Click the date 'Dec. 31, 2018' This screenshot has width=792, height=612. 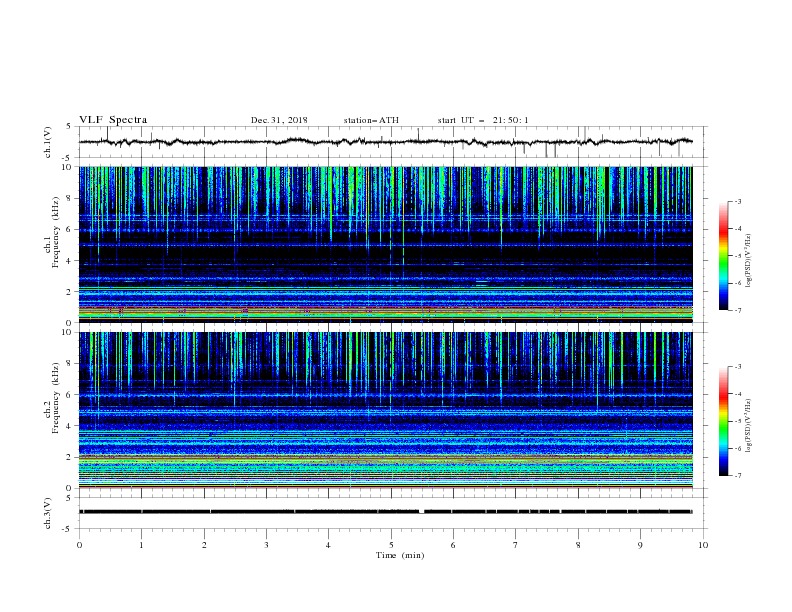[x=279, y=120]
